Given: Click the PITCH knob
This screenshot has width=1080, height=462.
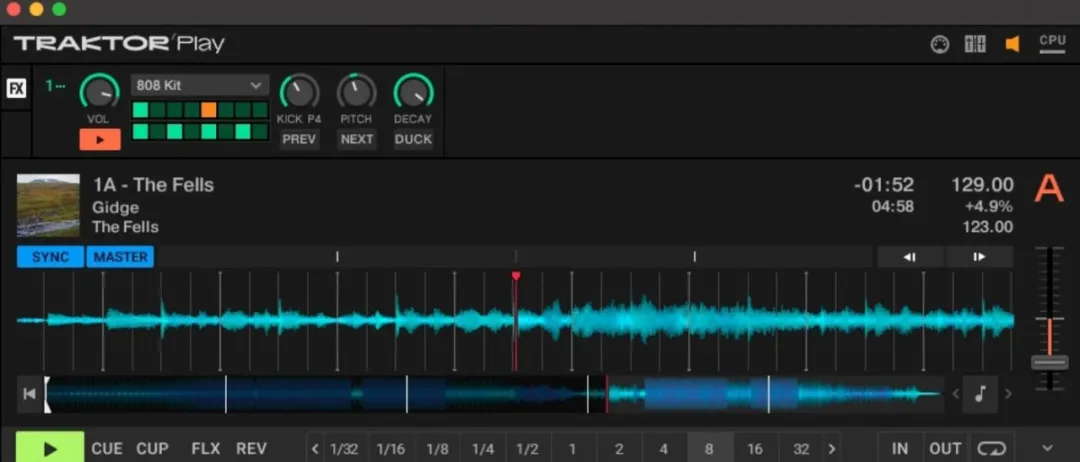Looking at the screenshot, I should click(x=356, y=91).
